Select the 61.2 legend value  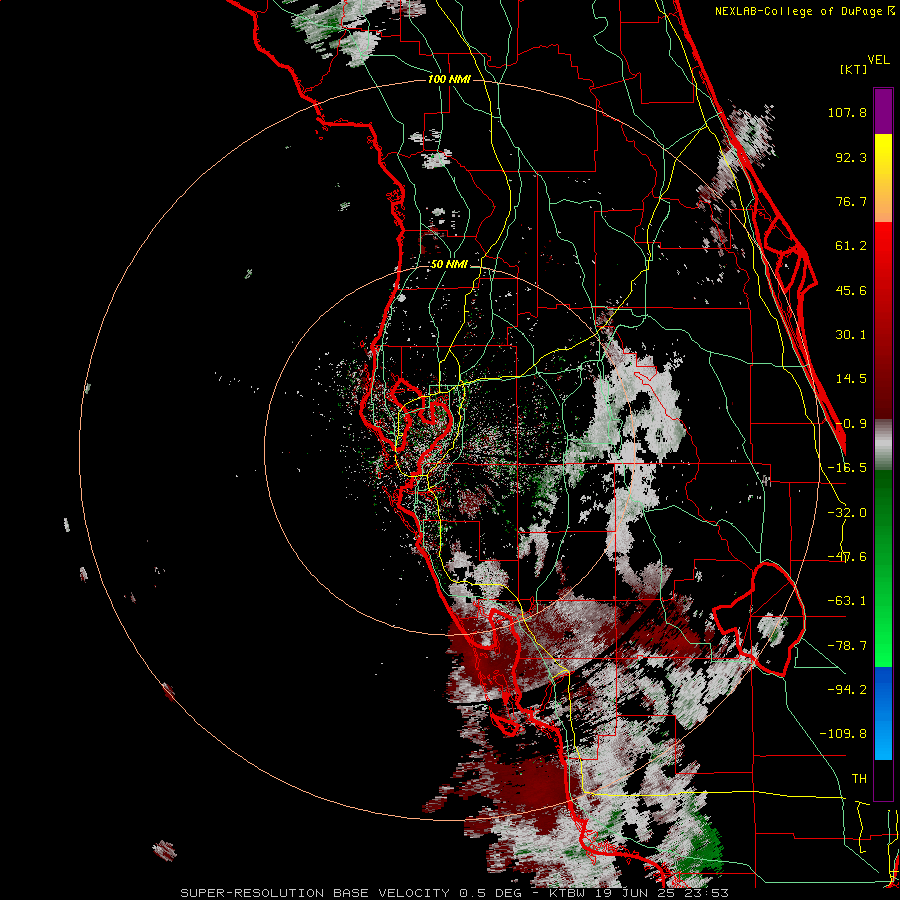coord(851,246)
